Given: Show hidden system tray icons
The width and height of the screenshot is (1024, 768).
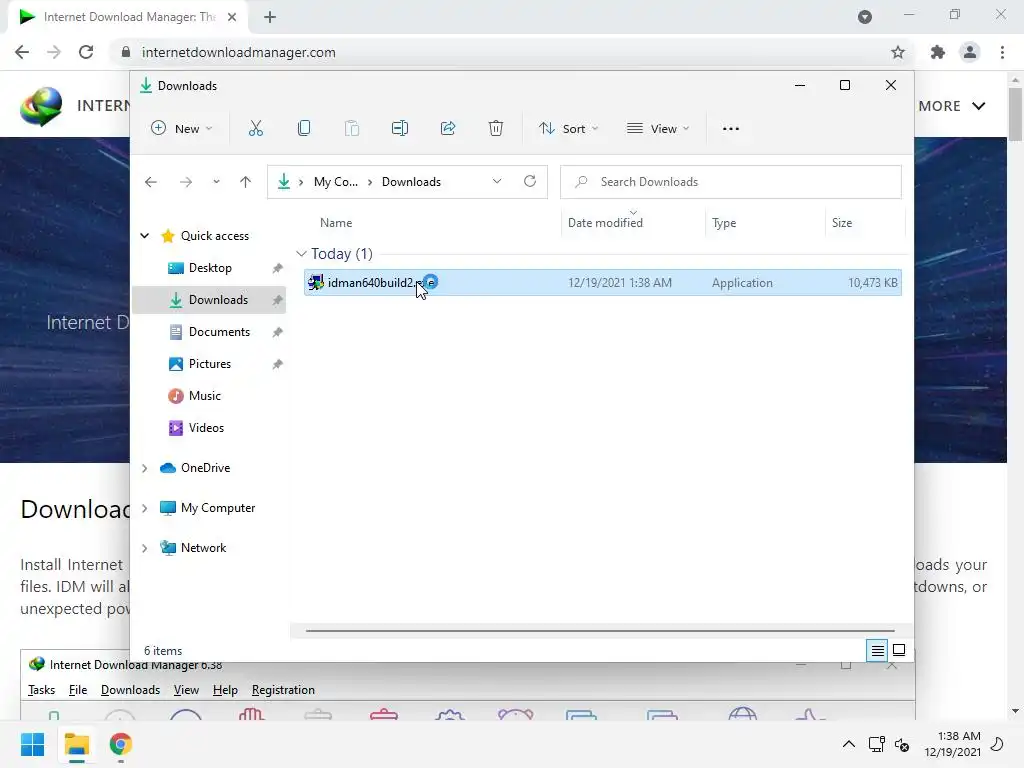Looking at the screenshot, I should [848, 744].
